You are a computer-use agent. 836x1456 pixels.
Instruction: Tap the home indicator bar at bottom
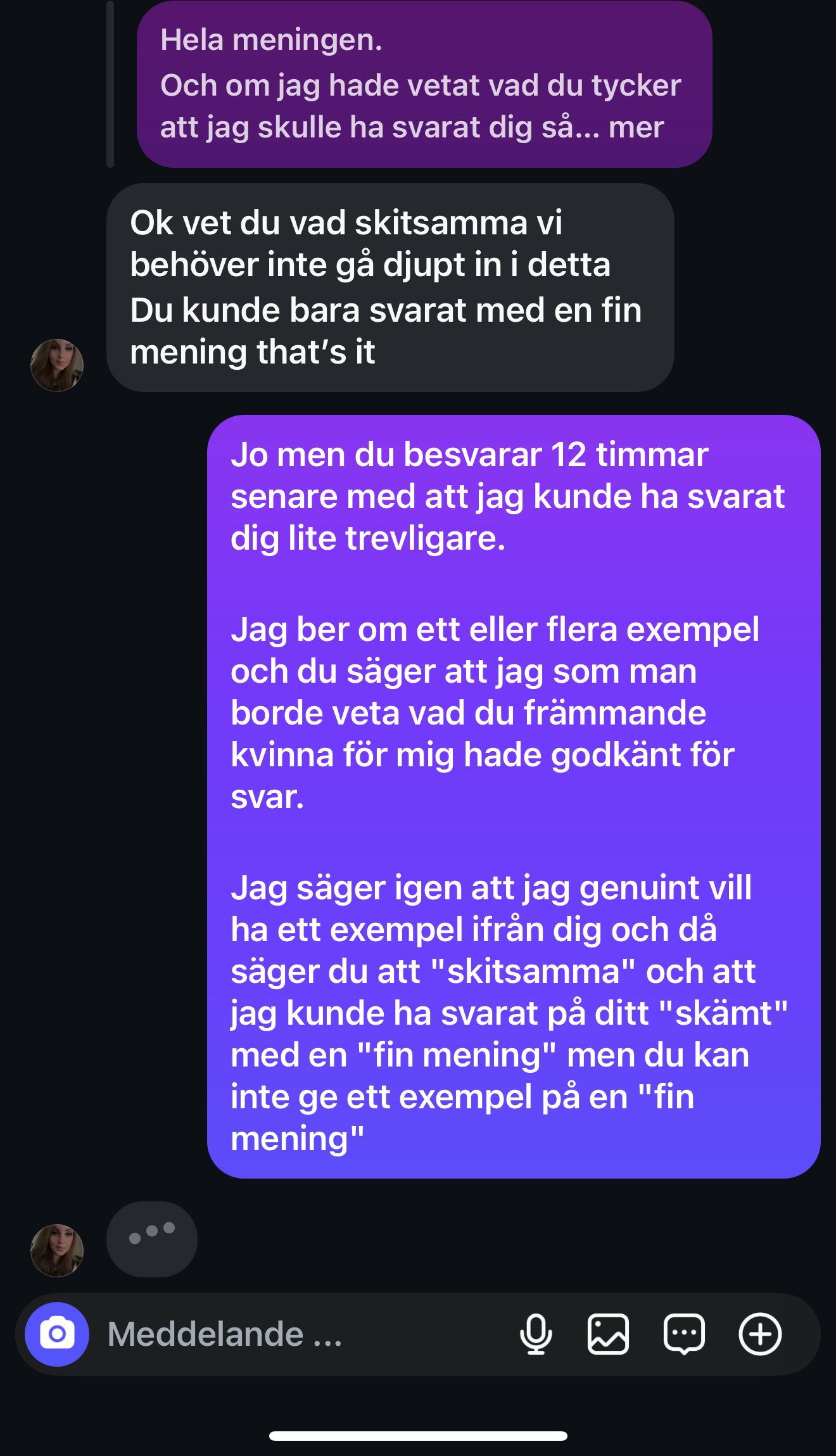coord(418,1436)
